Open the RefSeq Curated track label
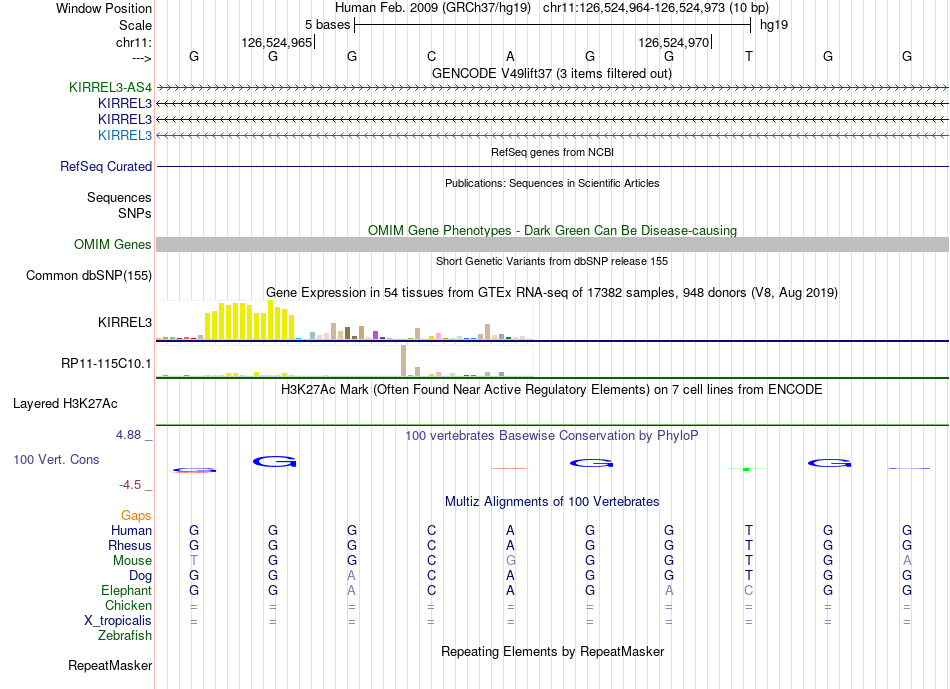 (x=106, y=167)
